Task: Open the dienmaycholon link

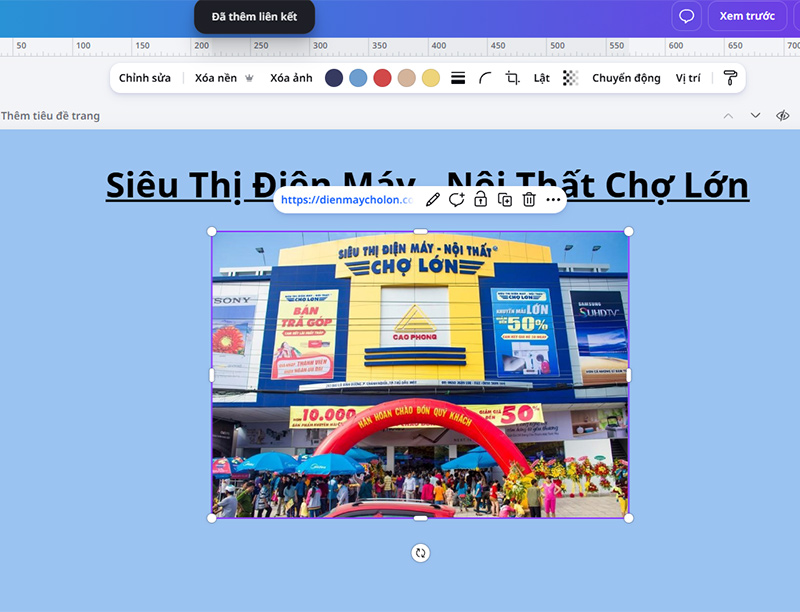Action: point(347,200)
